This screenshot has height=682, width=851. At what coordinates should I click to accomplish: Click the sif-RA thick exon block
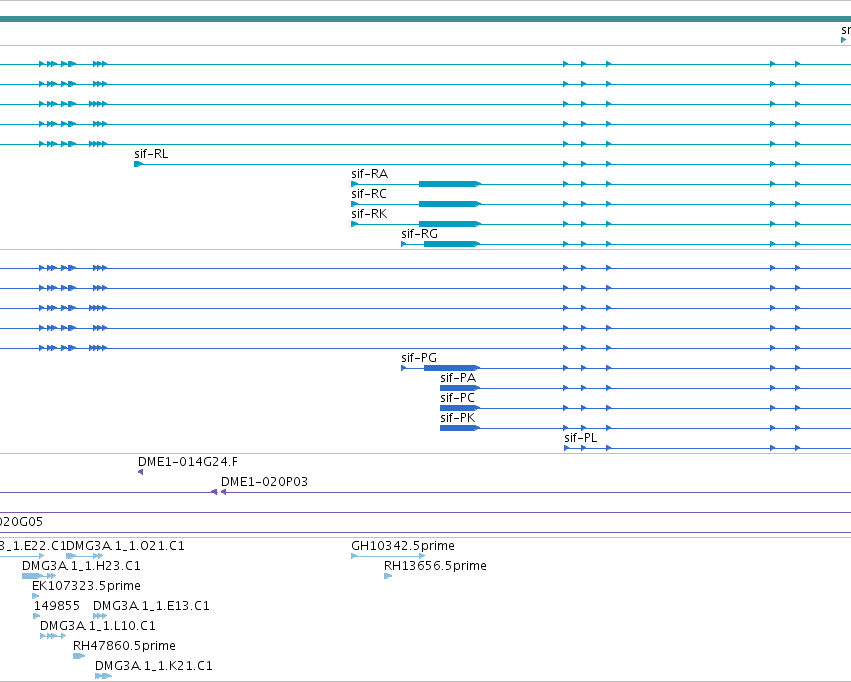[x=448, y=184]
